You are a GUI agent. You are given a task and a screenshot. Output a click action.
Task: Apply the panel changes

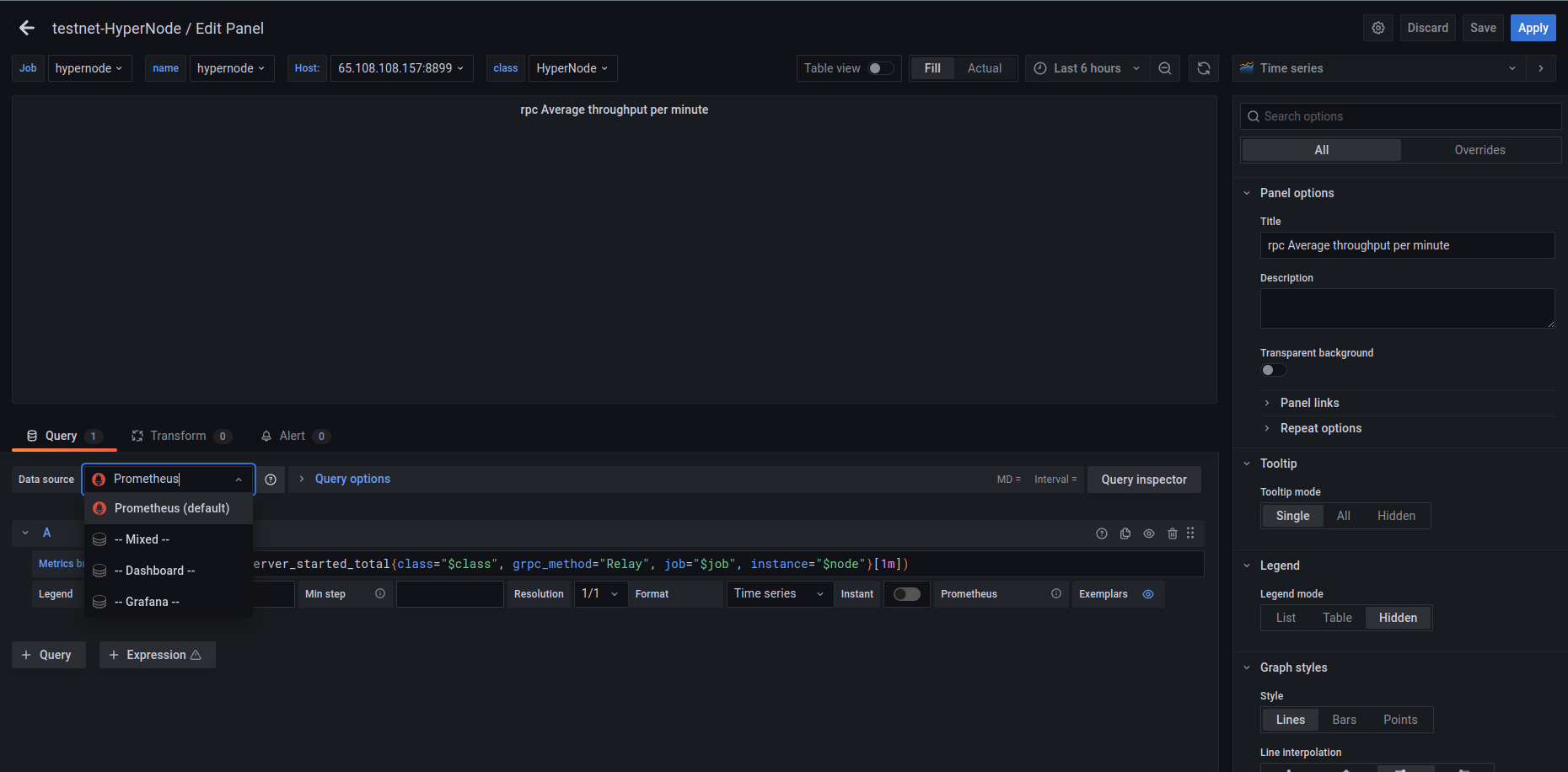pyautogui.click(x=1533, y=28)
